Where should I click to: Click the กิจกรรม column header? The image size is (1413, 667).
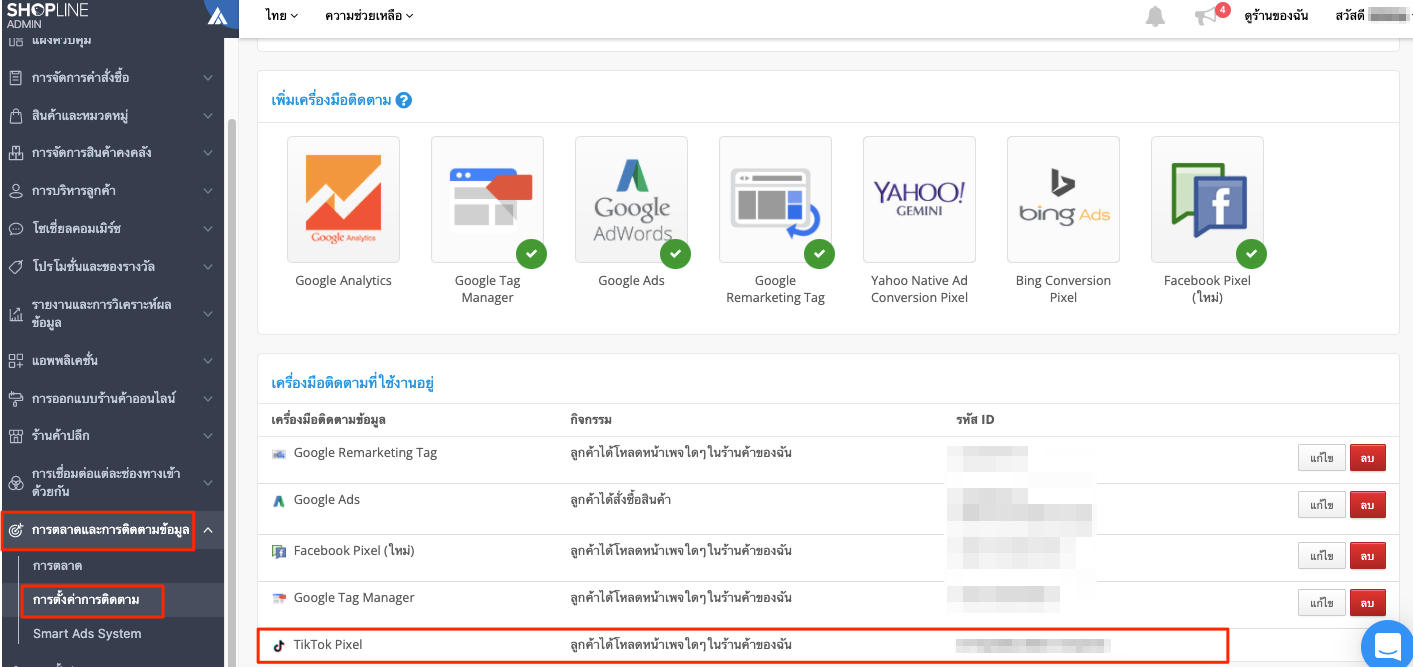coord(591,419)
